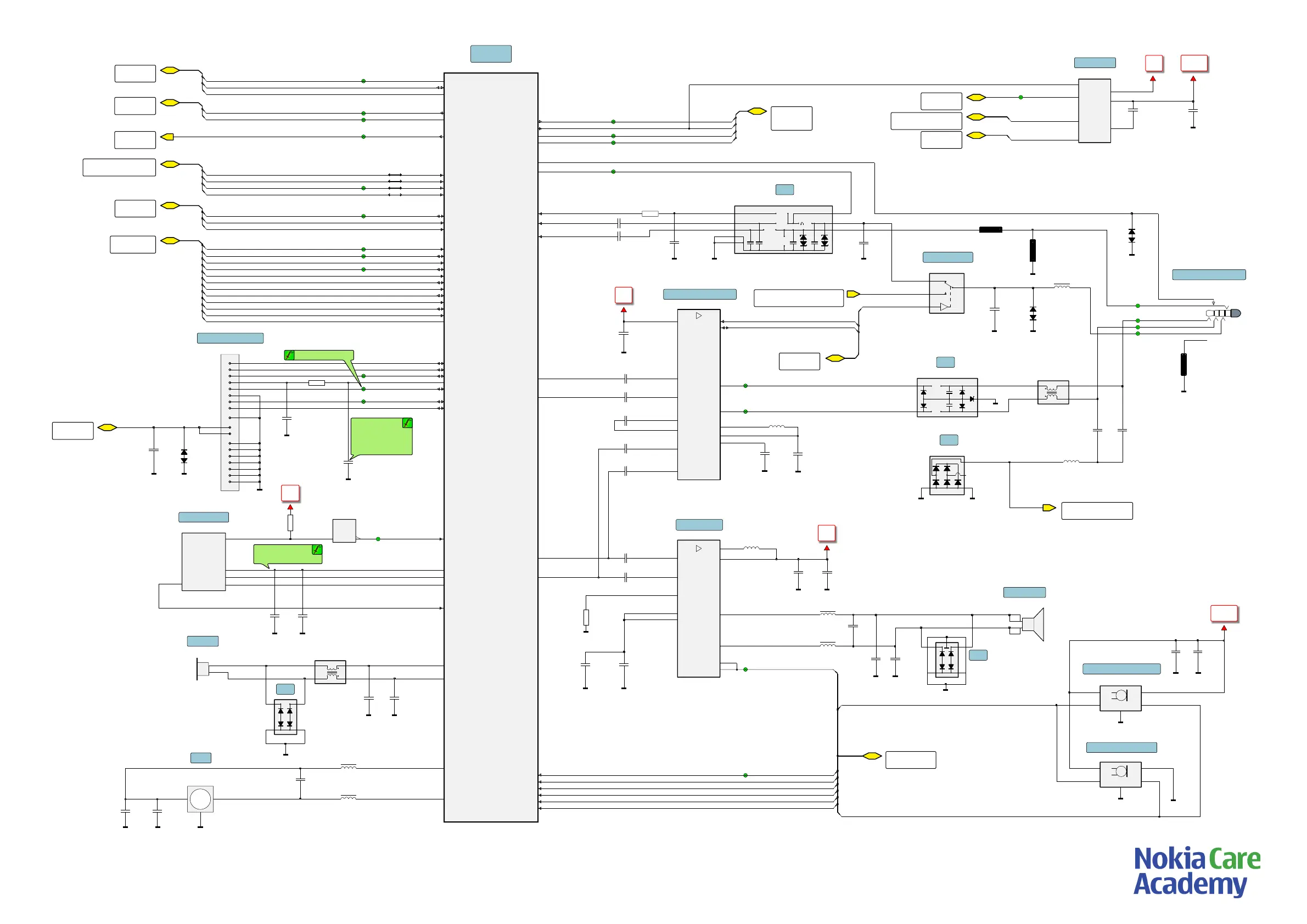Click the earpiece symbol at lower left
The height and width of the screenshot is (924, 1307).
(x=202, y=668)
